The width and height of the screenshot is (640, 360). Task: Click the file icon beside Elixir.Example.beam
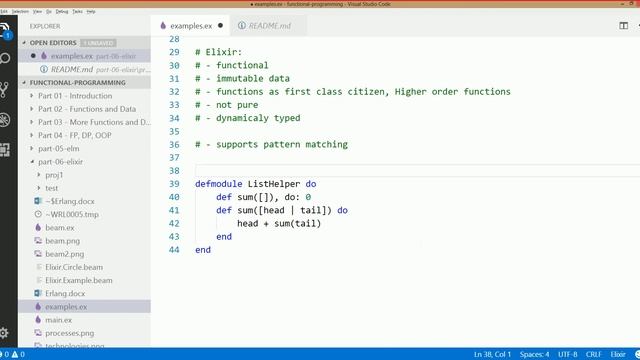tap(39, 280)
